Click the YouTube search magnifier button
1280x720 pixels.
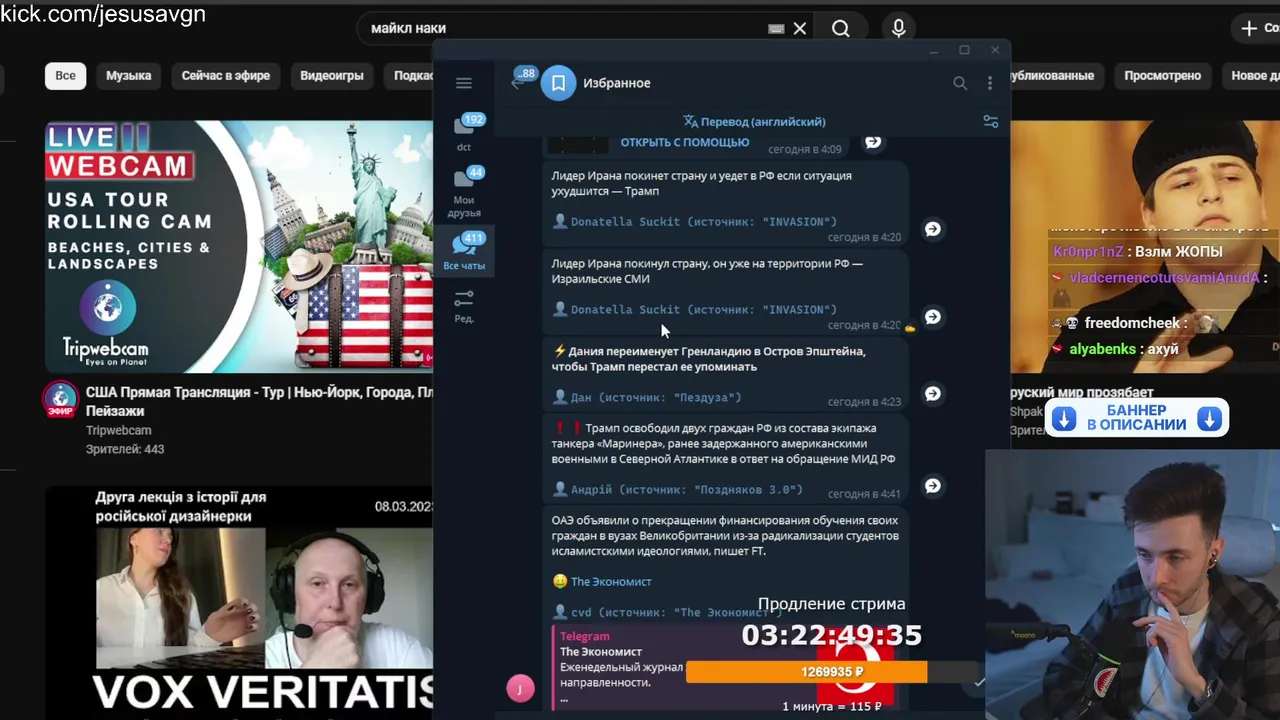841,28
